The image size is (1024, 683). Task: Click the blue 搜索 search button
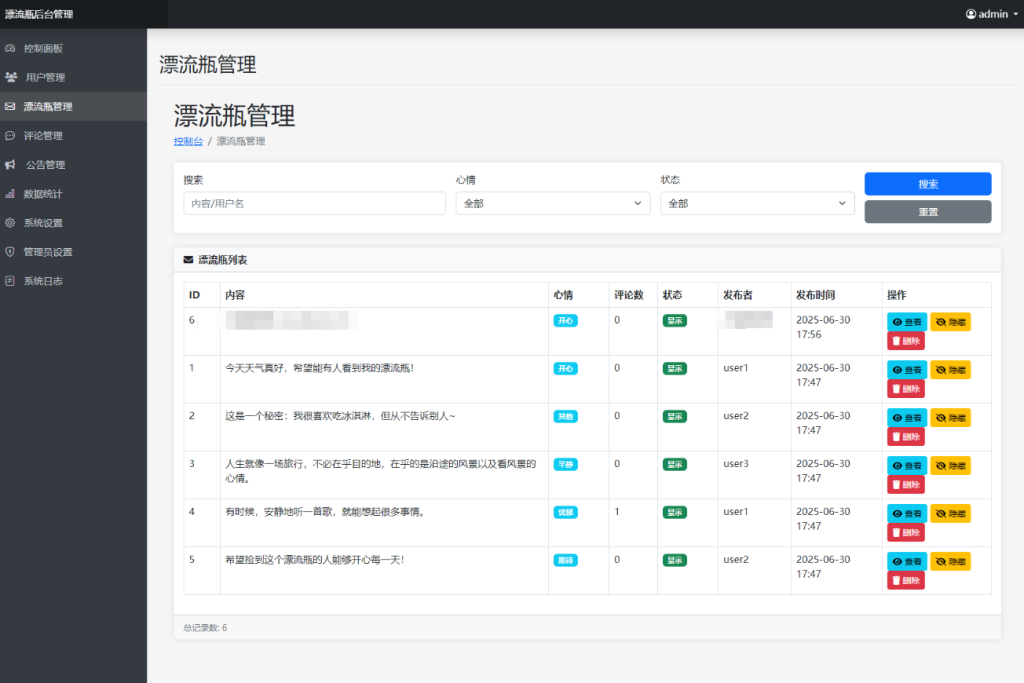pos(927,183)
